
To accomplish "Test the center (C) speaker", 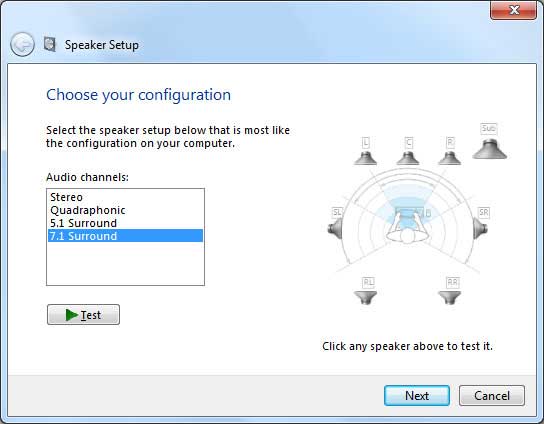I will [x=408, y=158].
